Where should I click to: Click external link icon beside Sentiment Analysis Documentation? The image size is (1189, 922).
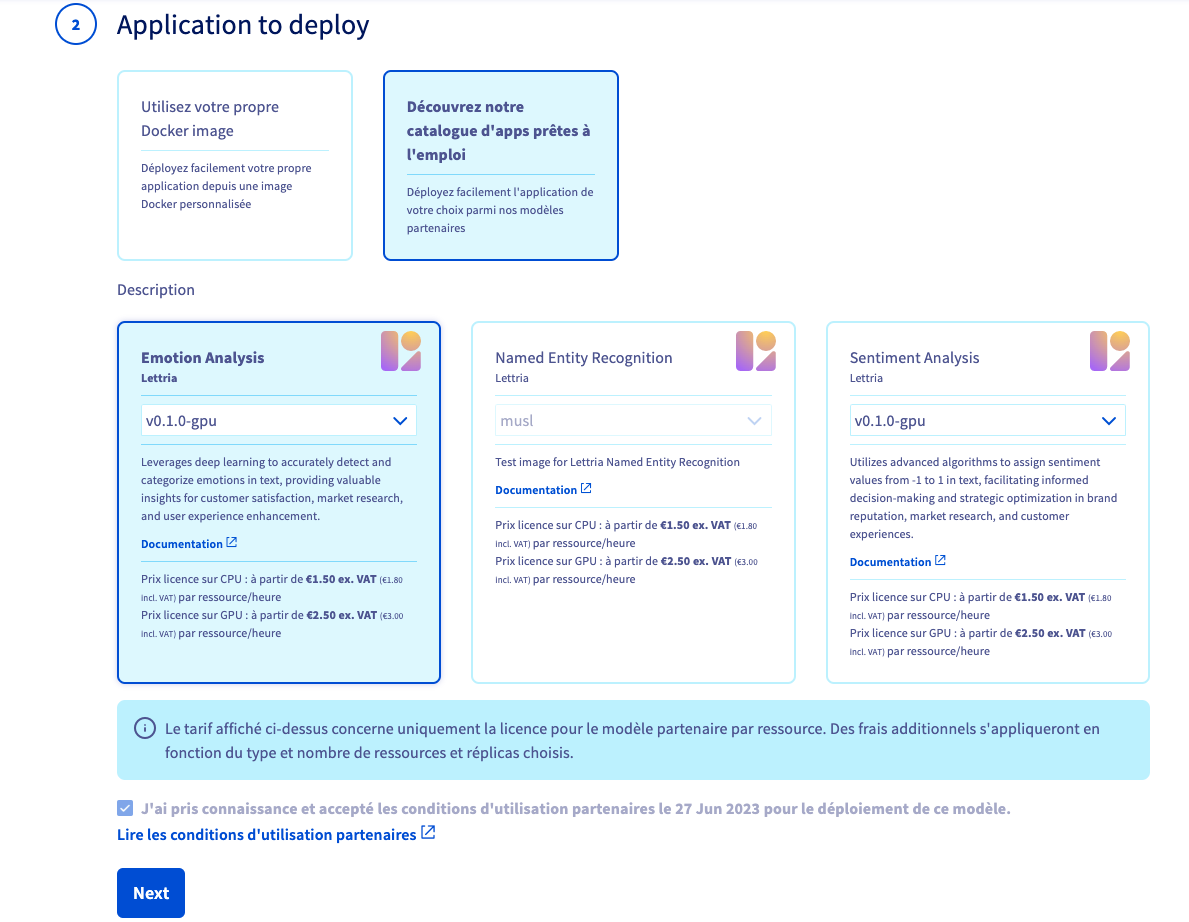(940, 561)
